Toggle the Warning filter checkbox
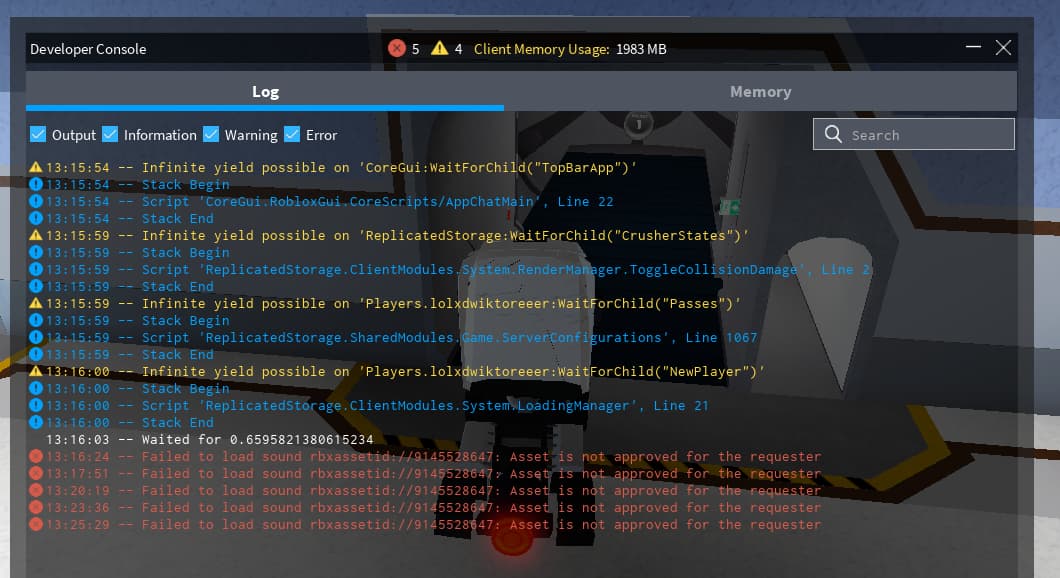Viewport: 1060px width, 578px height. coord(211,134)
